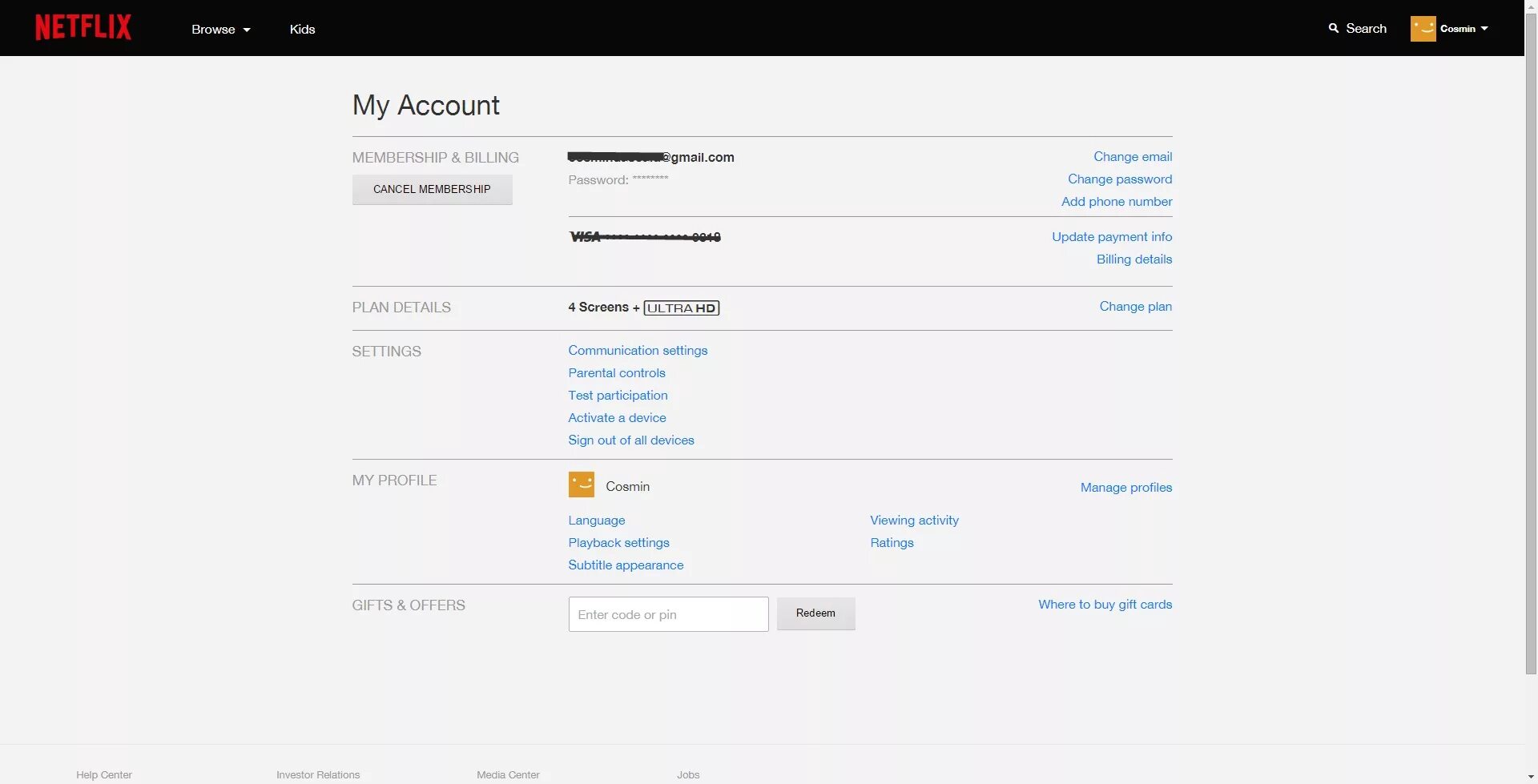
Task: Click the search magnifier icon
Action: (x=1334, y=28)
